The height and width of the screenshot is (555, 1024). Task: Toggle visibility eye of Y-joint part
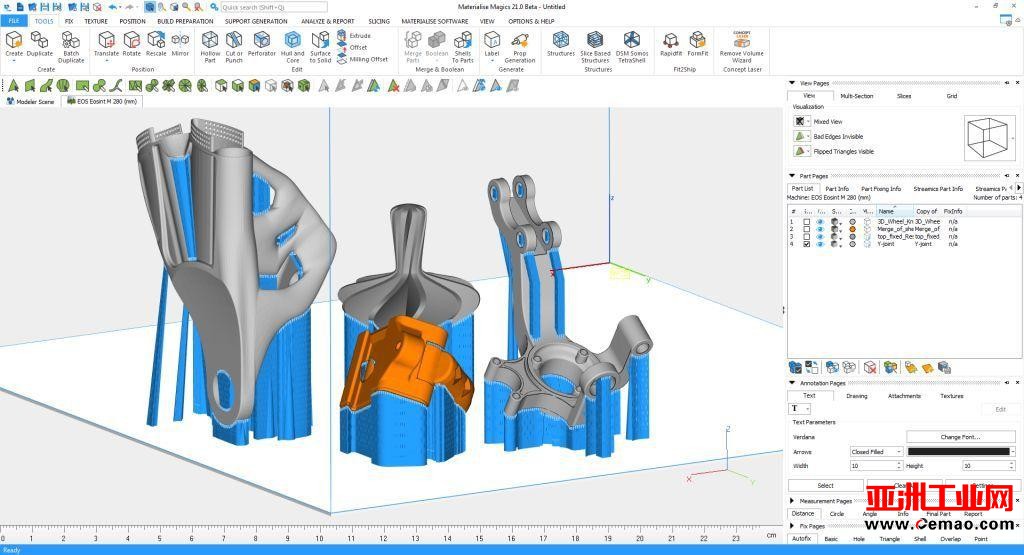tap(820, 244)
